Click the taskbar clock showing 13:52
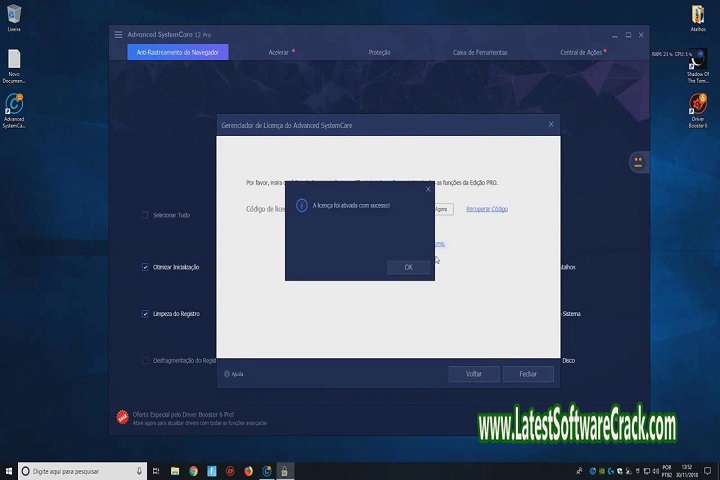The image size is (720, 480). (686, 471)
